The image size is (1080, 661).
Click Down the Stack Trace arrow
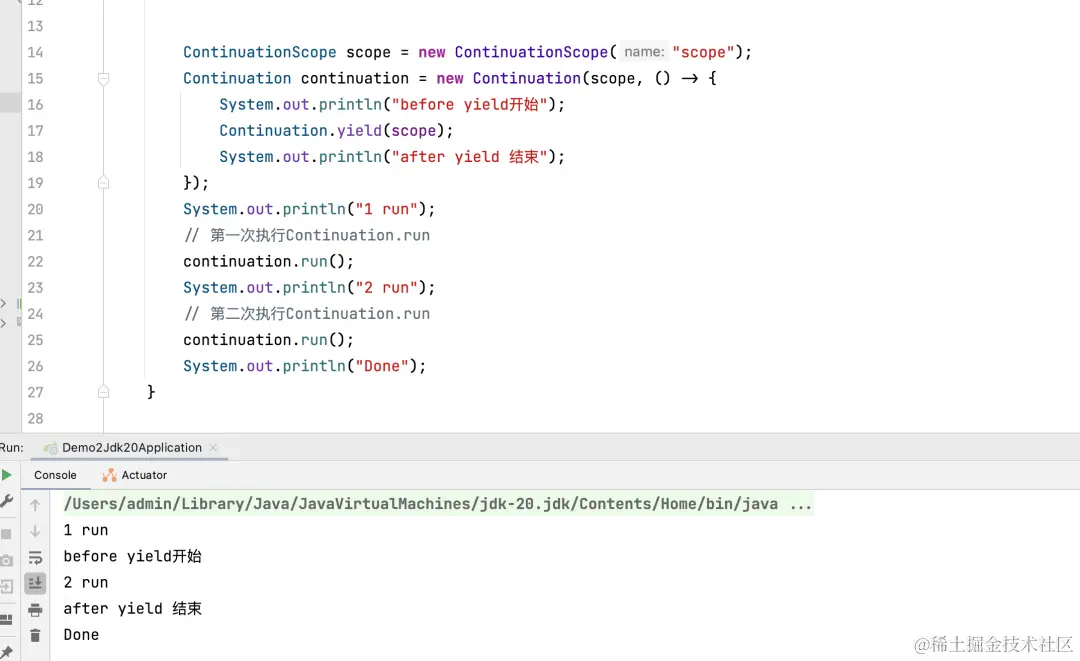click(x=35, y=532)
